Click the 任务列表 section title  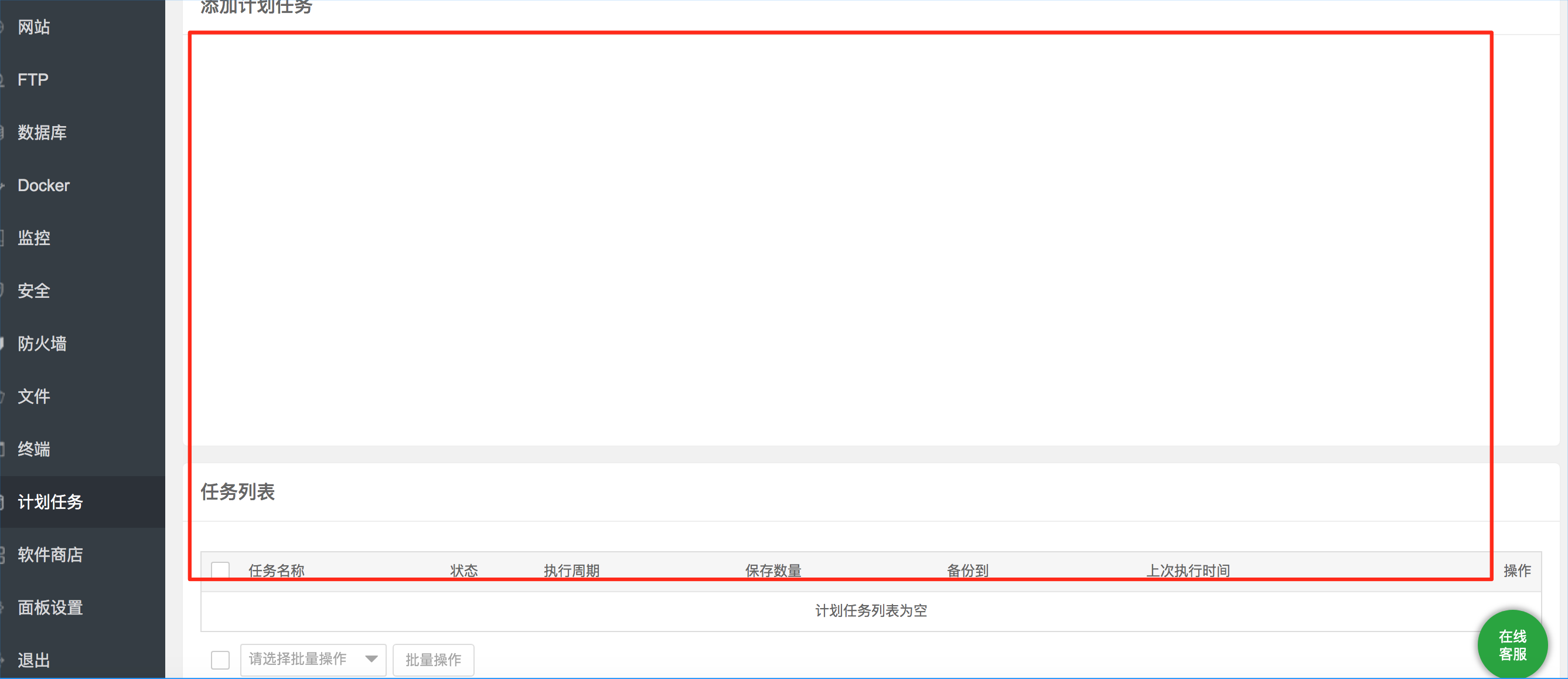point(237,492)
